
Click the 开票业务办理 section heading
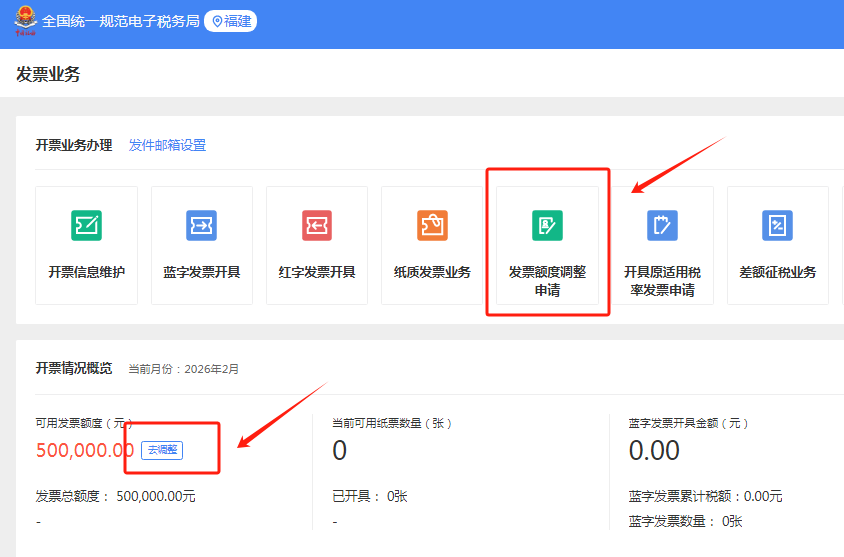pos(74,145)
